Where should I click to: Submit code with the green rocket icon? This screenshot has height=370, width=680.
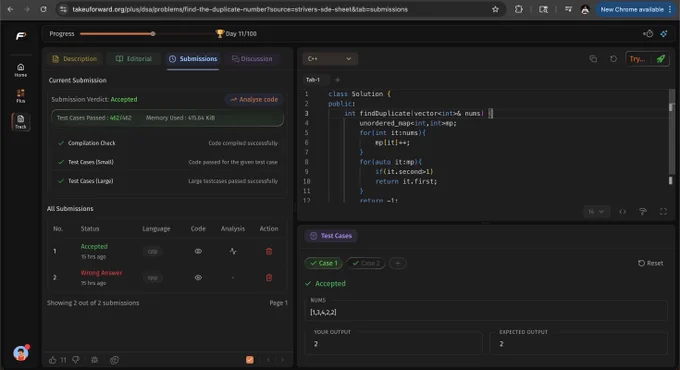pos(660,59)
